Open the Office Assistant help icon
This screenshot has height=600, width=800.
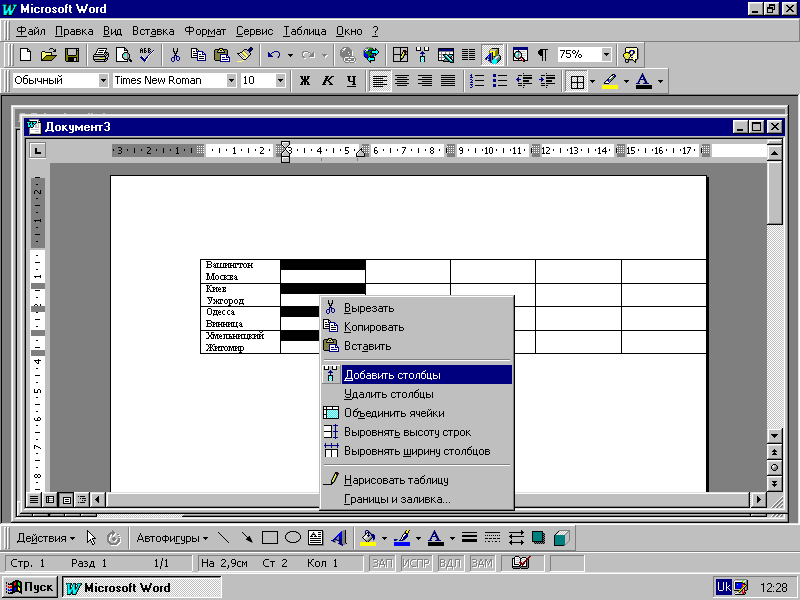631,55
